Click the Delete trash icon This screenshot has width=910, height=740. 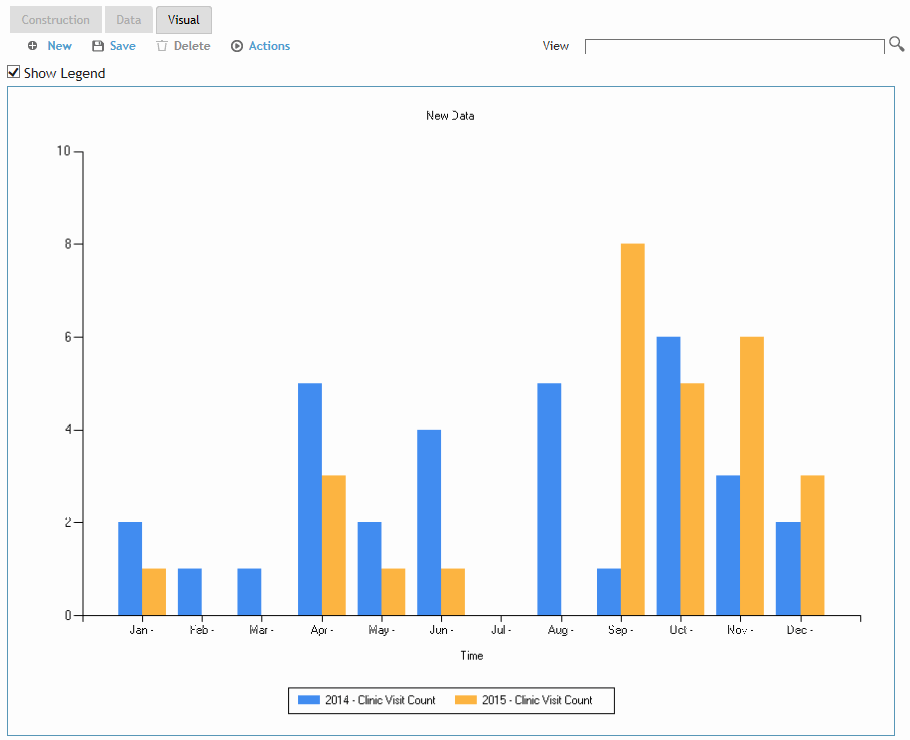point(162,46)
